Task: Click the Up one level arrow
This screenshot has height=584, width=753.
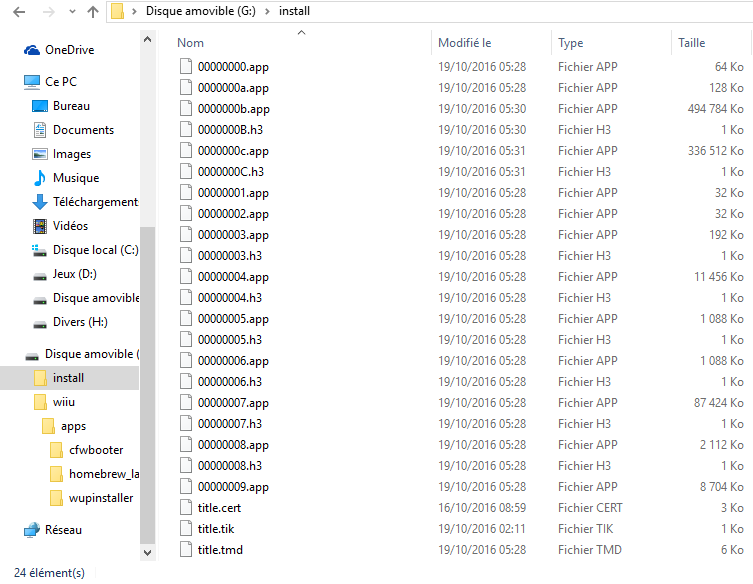Action: [93, 12]
